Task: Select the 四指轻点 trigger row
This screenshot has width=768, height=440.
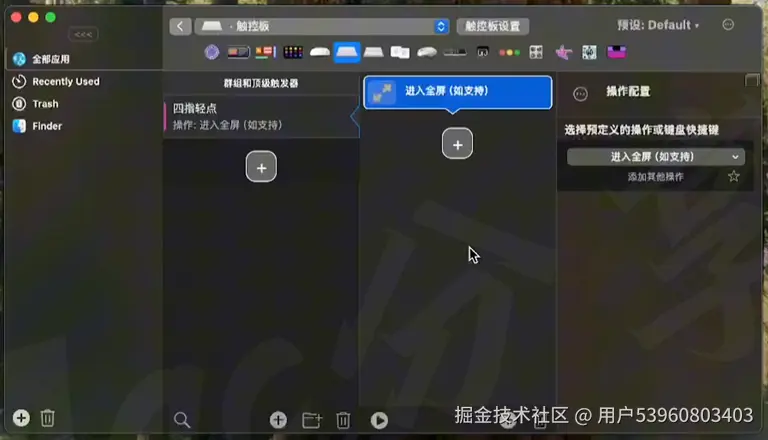Action: [x=261, y=117]
